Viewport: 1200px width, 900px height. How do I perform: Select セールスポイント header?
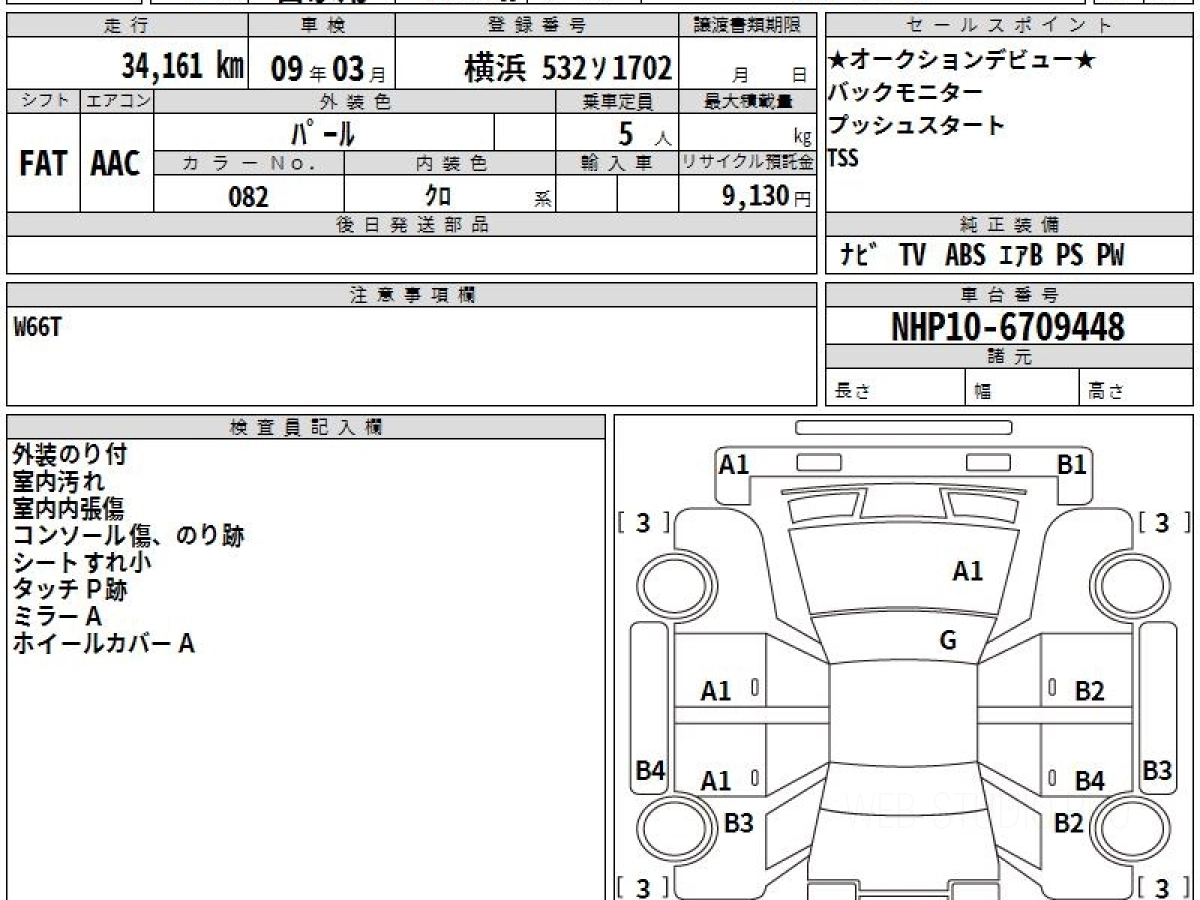tap(1009, 26)
